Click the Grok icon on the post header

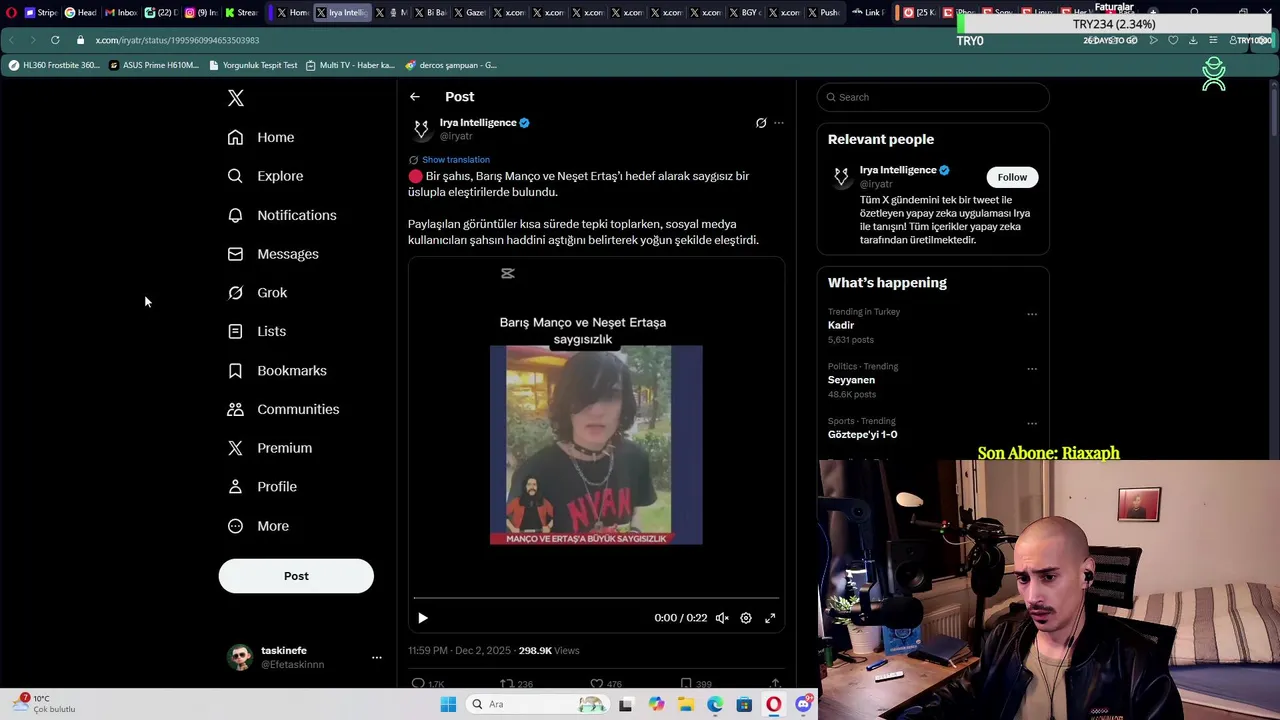(x=761, y=123)
